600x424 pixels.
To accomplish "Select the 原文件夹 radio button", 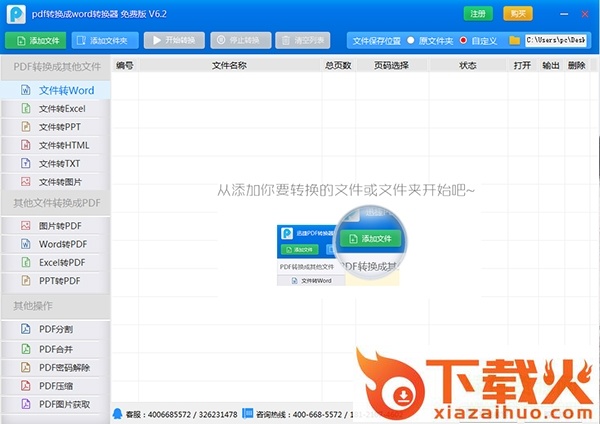I will click(x=411, y=40).
